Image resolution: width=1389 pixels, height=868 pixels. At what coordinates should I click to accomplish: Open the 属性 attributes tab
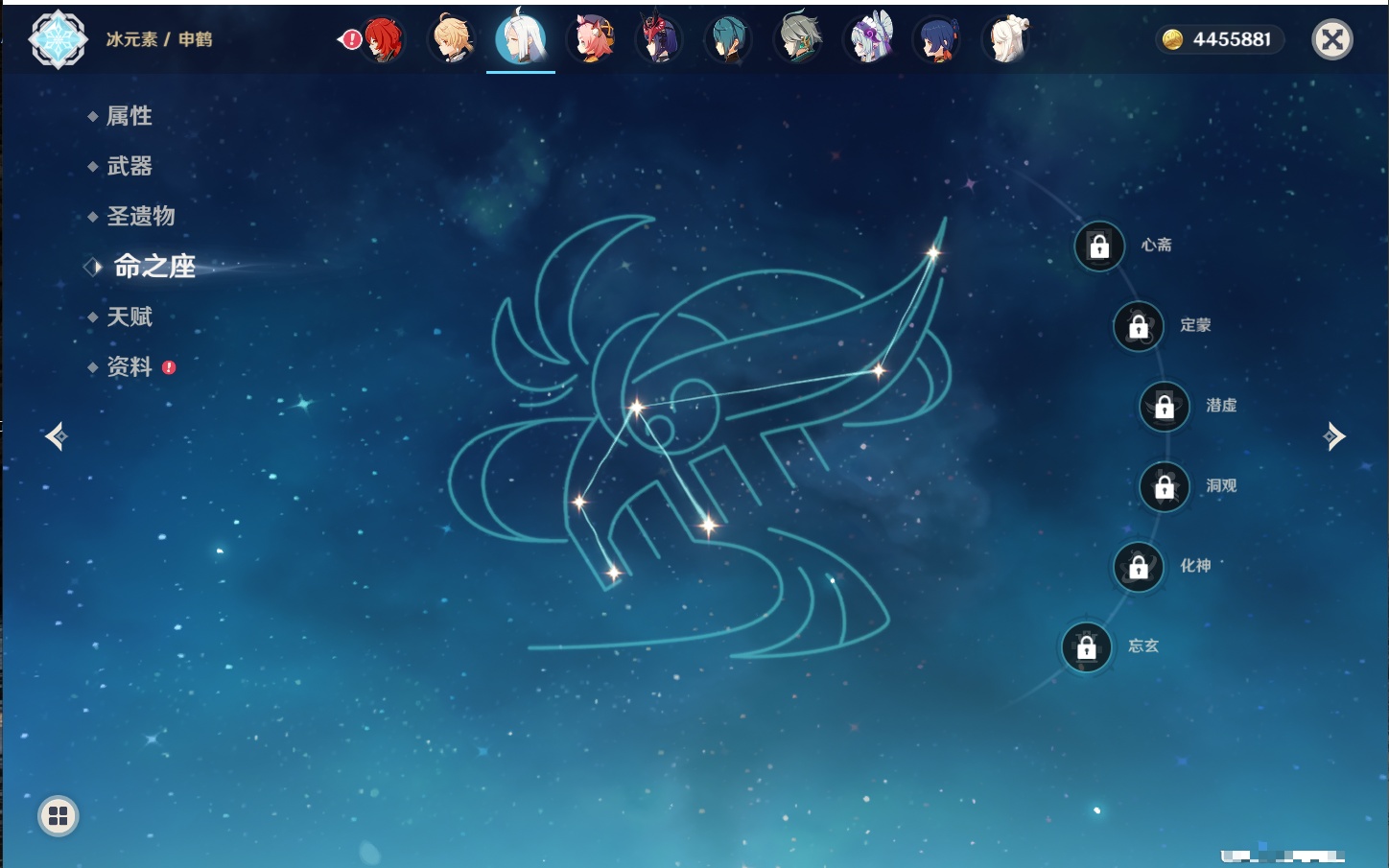click(x=129, y=116)
